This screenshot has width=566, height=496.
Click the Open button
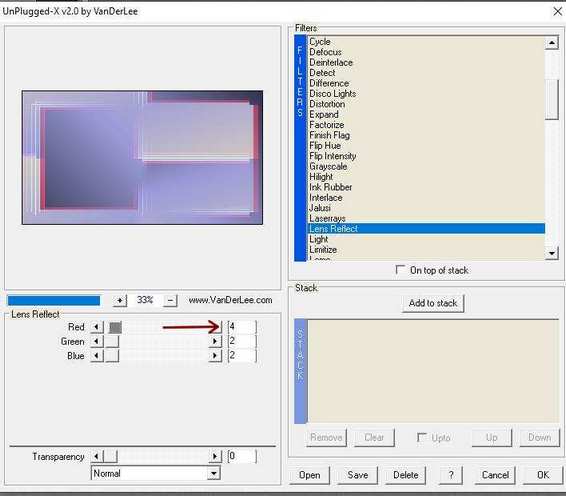click(310, 475)
